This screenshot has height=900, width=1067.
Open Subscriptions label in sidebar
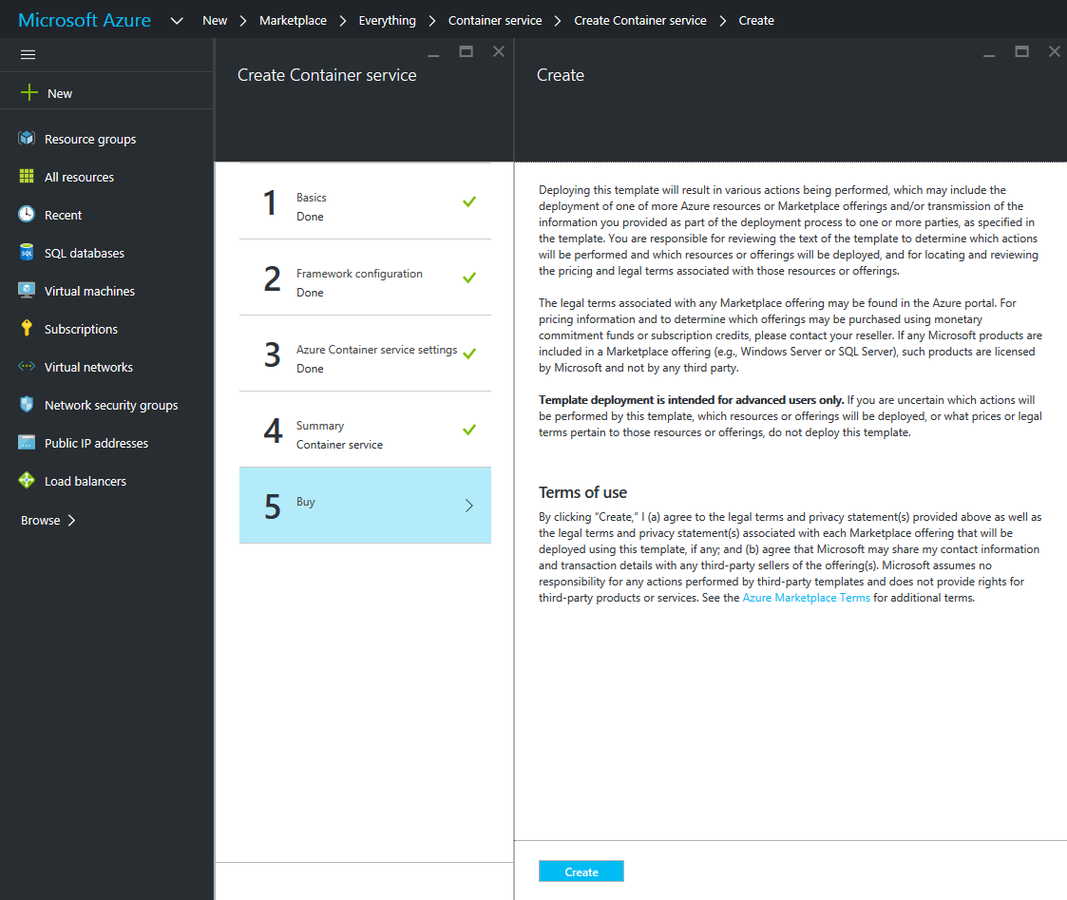(x=81, y=329)
